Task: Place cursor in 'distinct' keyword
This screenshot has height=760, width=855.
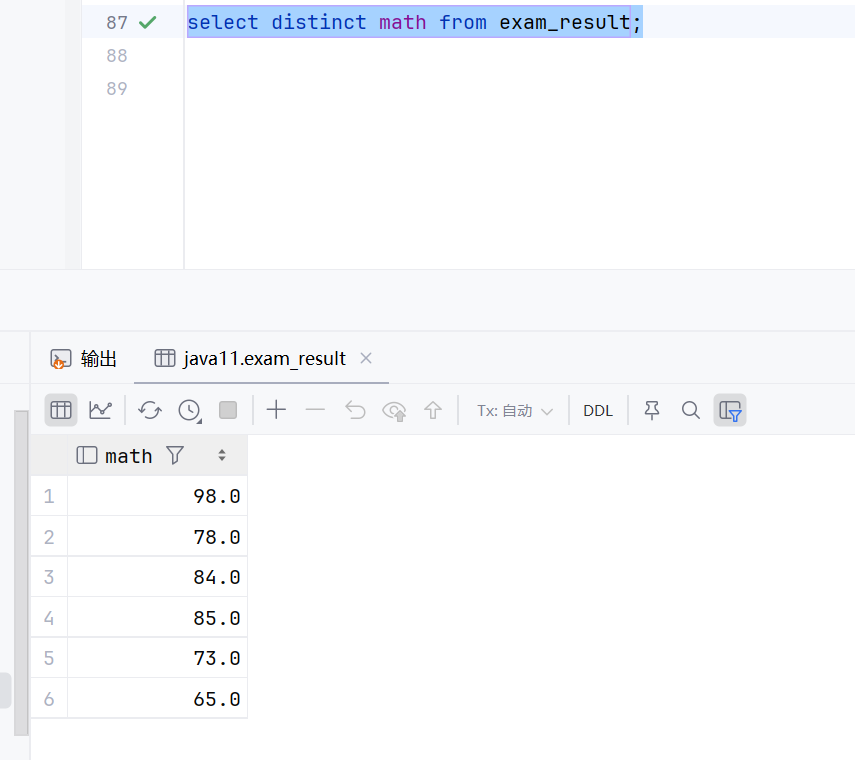Action: tap(318, 22)
